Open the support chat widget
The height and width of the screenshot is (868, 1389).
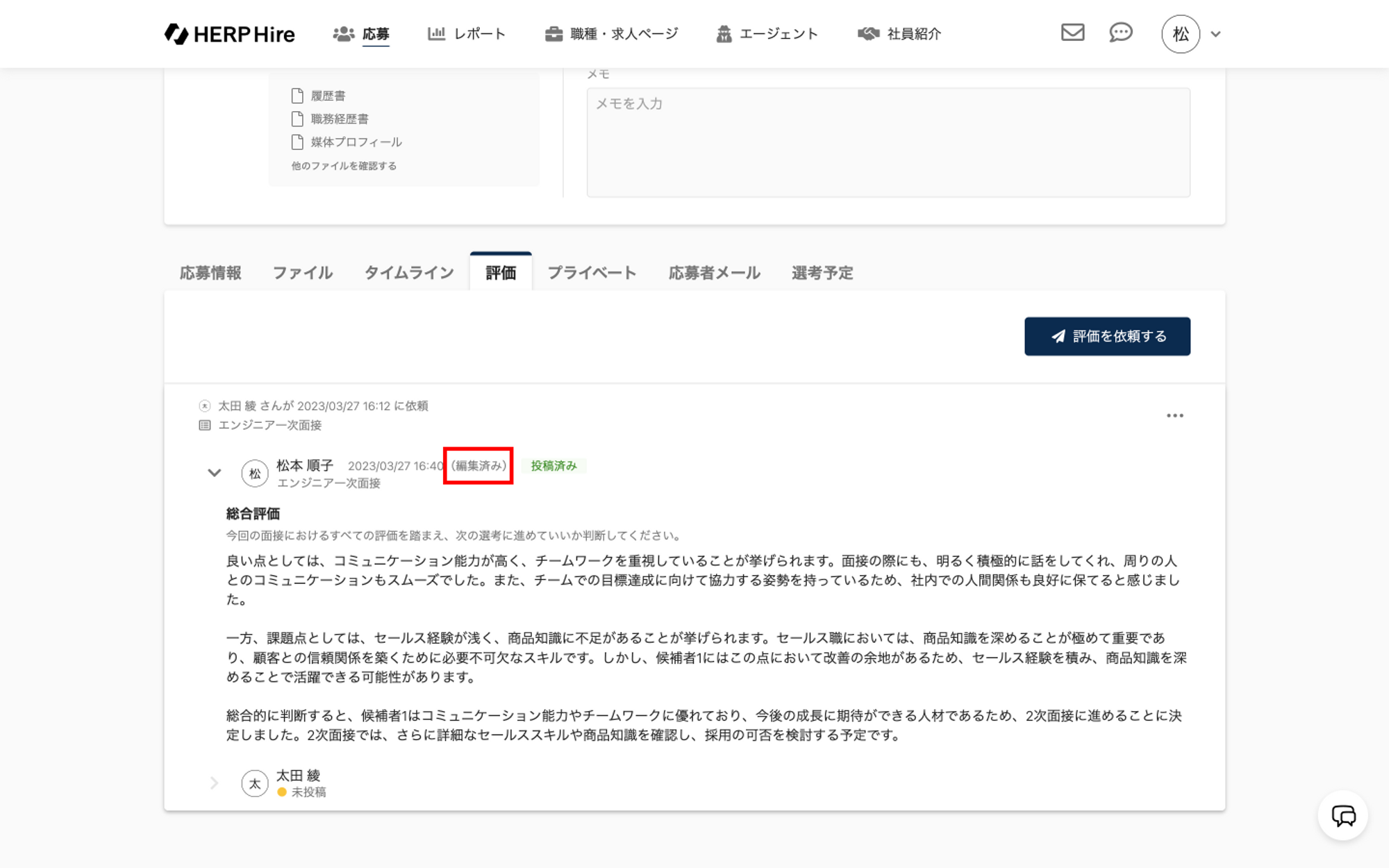(1342, 815)
